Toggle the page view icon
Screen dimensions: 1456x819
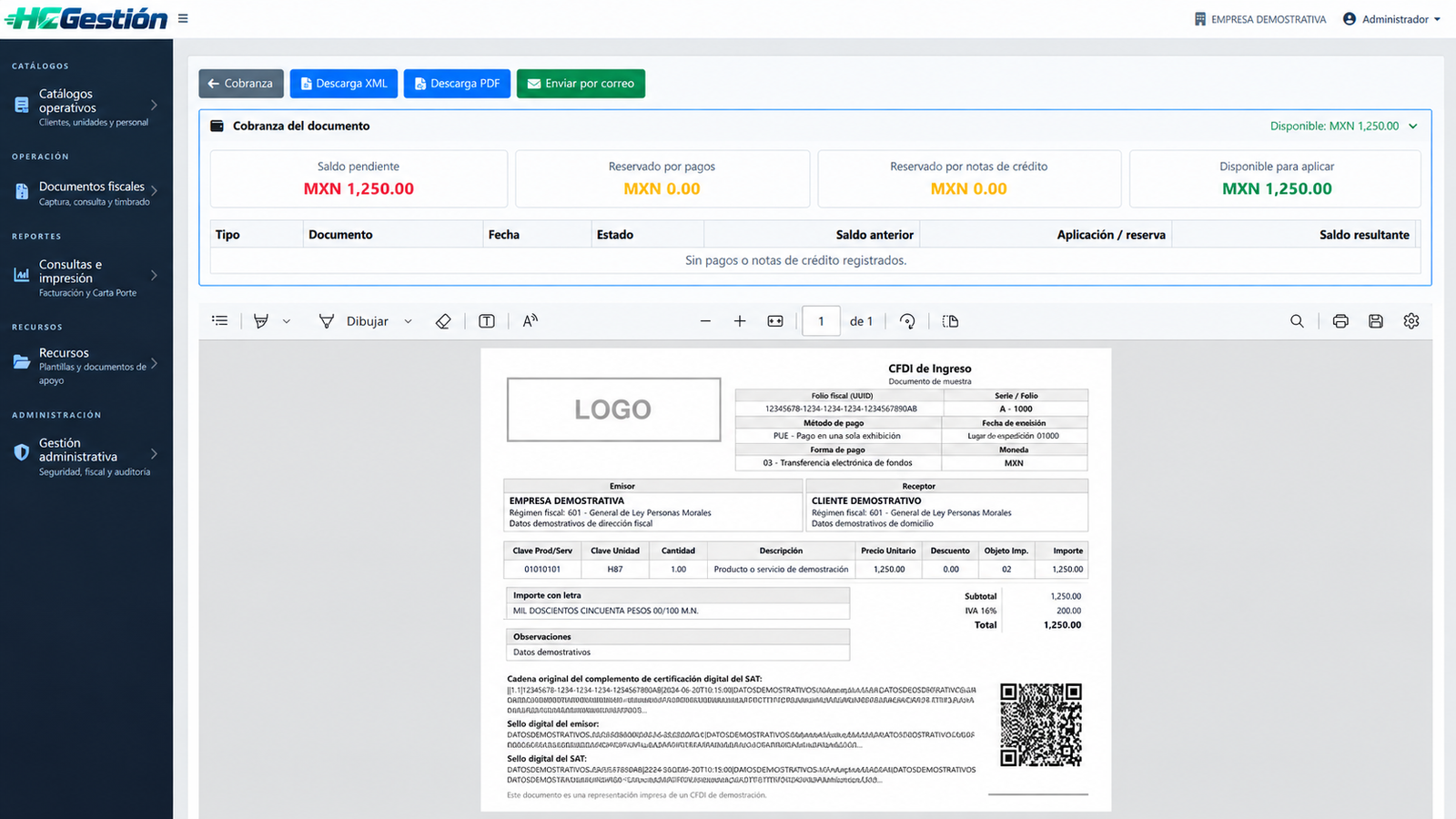point(951,321)
